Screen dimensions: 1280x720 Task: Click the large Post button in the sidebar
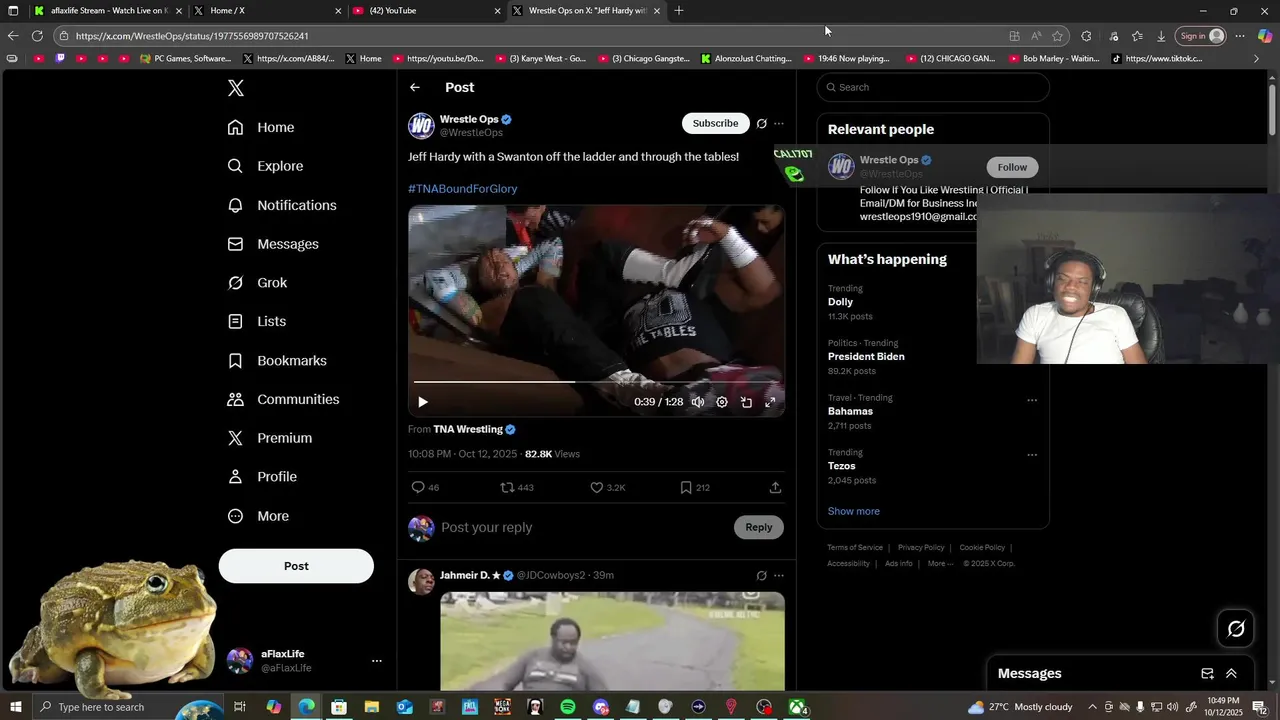tap(296, 566)
